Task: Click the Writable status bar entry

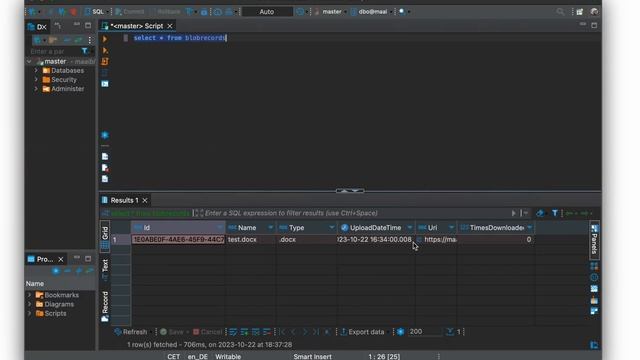Action: (x=228, y=356)
